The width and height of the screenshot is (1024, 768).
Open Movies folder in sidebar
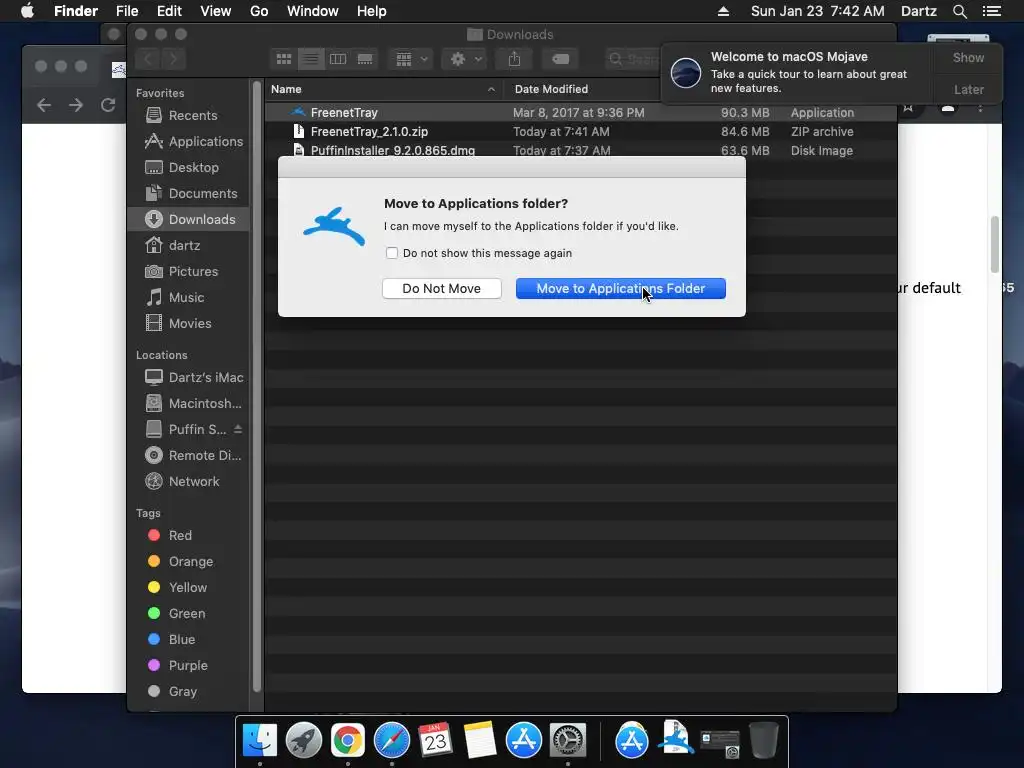click(x=189, y=324)
